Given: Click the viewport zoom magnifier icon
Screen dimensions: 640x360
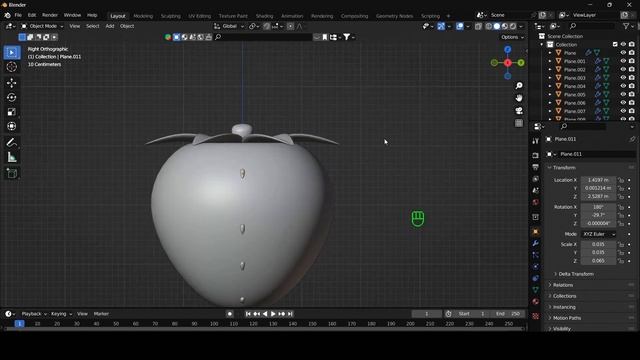Looking at the screenshot, I should [x=519, y=86].
